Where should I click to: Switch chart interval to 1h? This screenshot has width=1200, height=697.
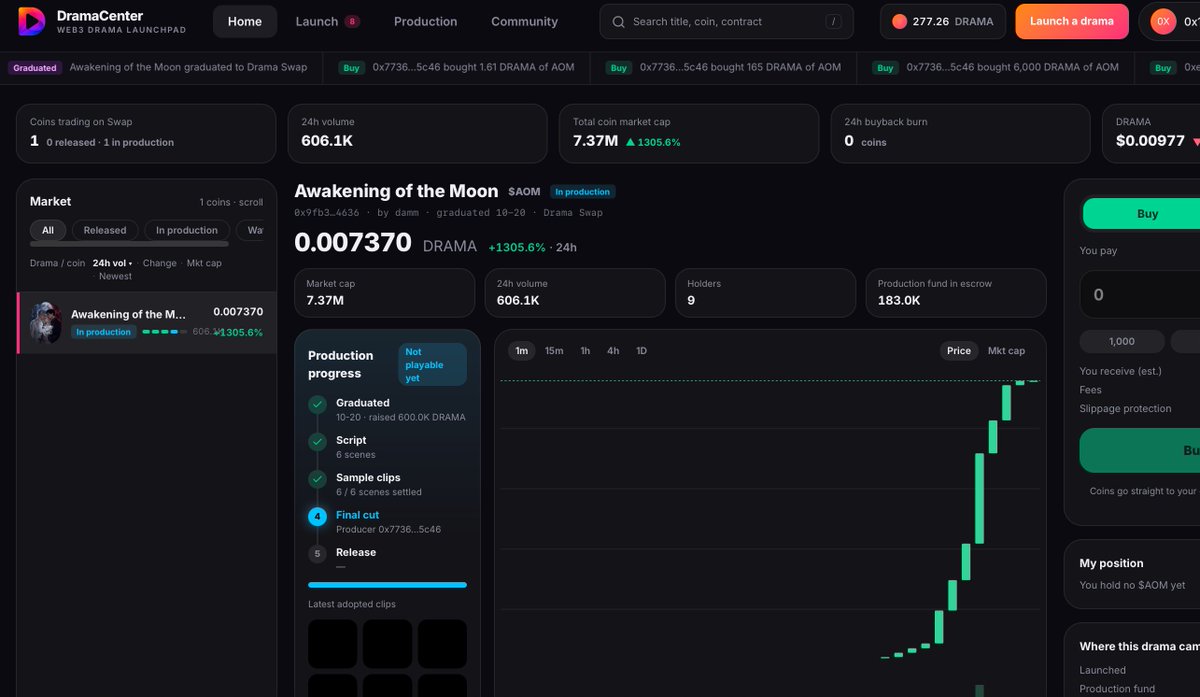click(x=585, y=351)
